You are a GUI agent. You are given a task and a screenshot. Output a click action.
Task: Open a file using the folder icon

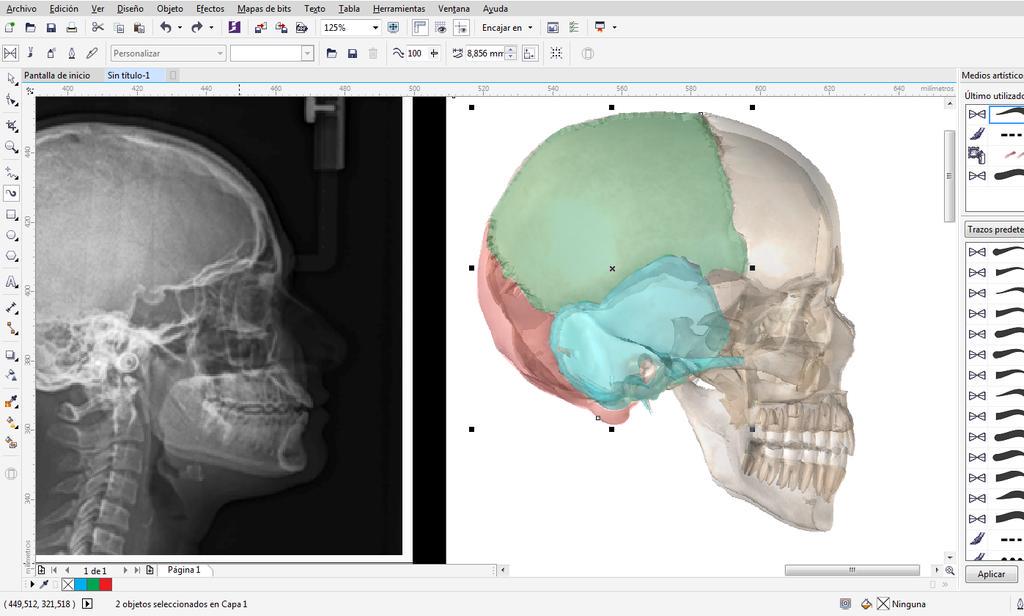(30, 27)
